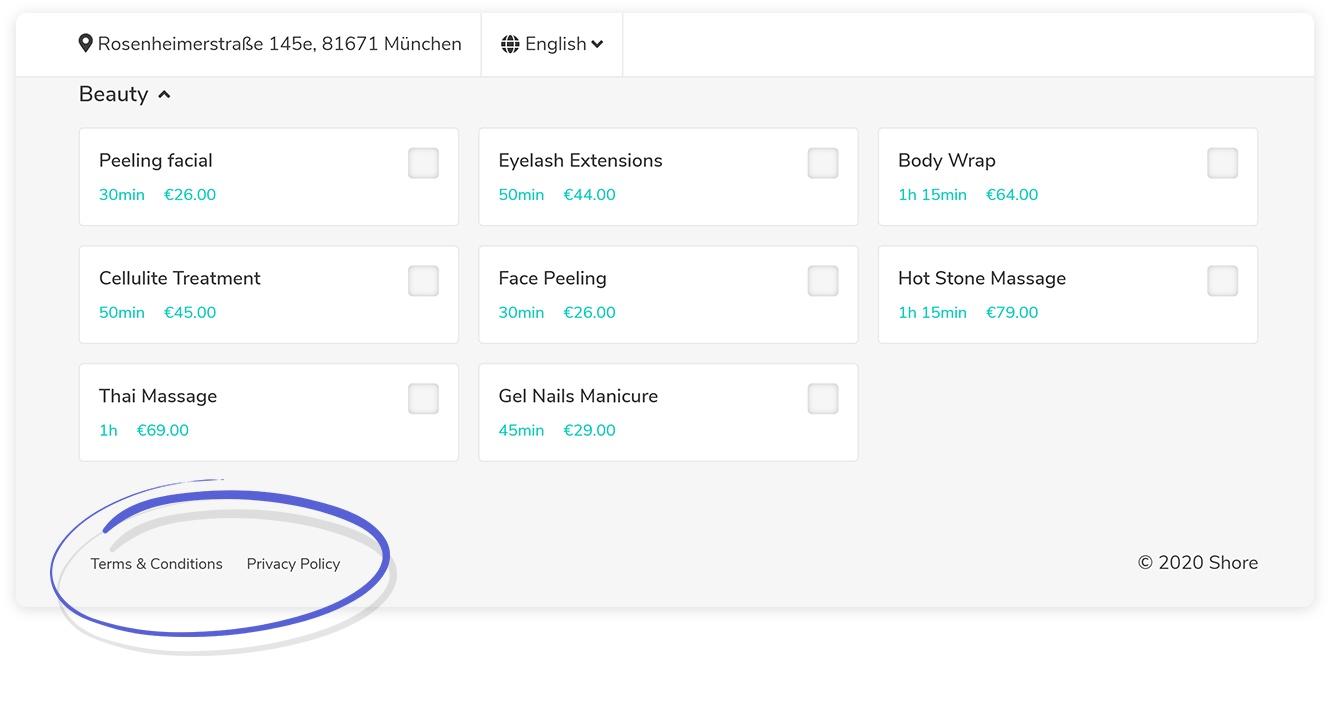The width and height of the screenshot is (1329, 710).
Task: Select the Hot Stone Massage checkbox
Action: point(1222,281)
